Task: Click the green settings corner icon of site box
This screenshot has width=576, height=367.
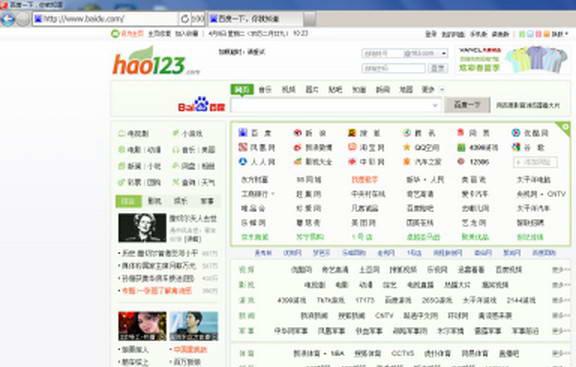Action: [x=565, y=127]
